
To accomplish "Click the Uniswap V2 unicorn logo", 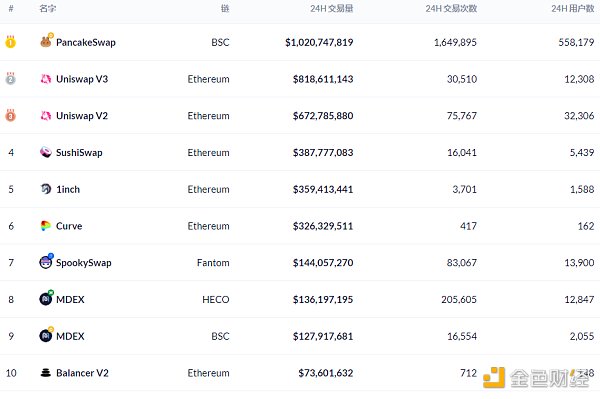I will point(46,116).
